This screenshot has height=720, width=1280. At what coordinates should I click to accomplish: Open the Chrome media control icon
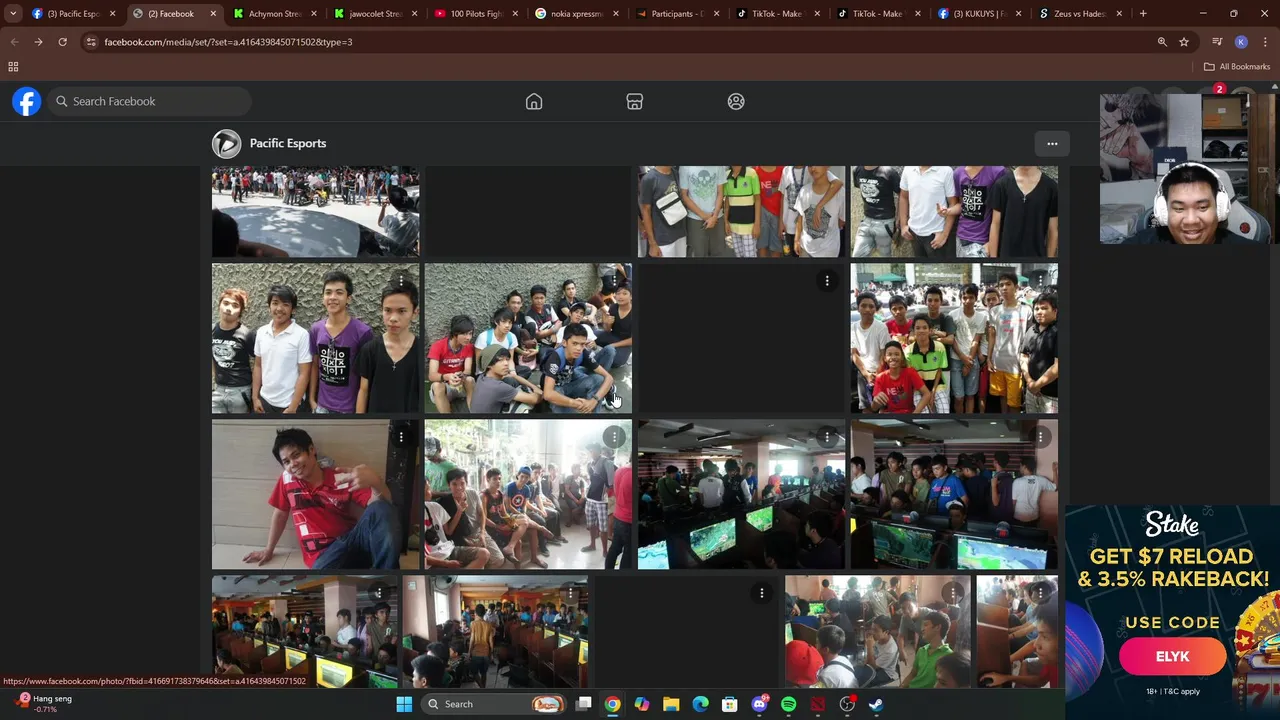(1217, 42)
